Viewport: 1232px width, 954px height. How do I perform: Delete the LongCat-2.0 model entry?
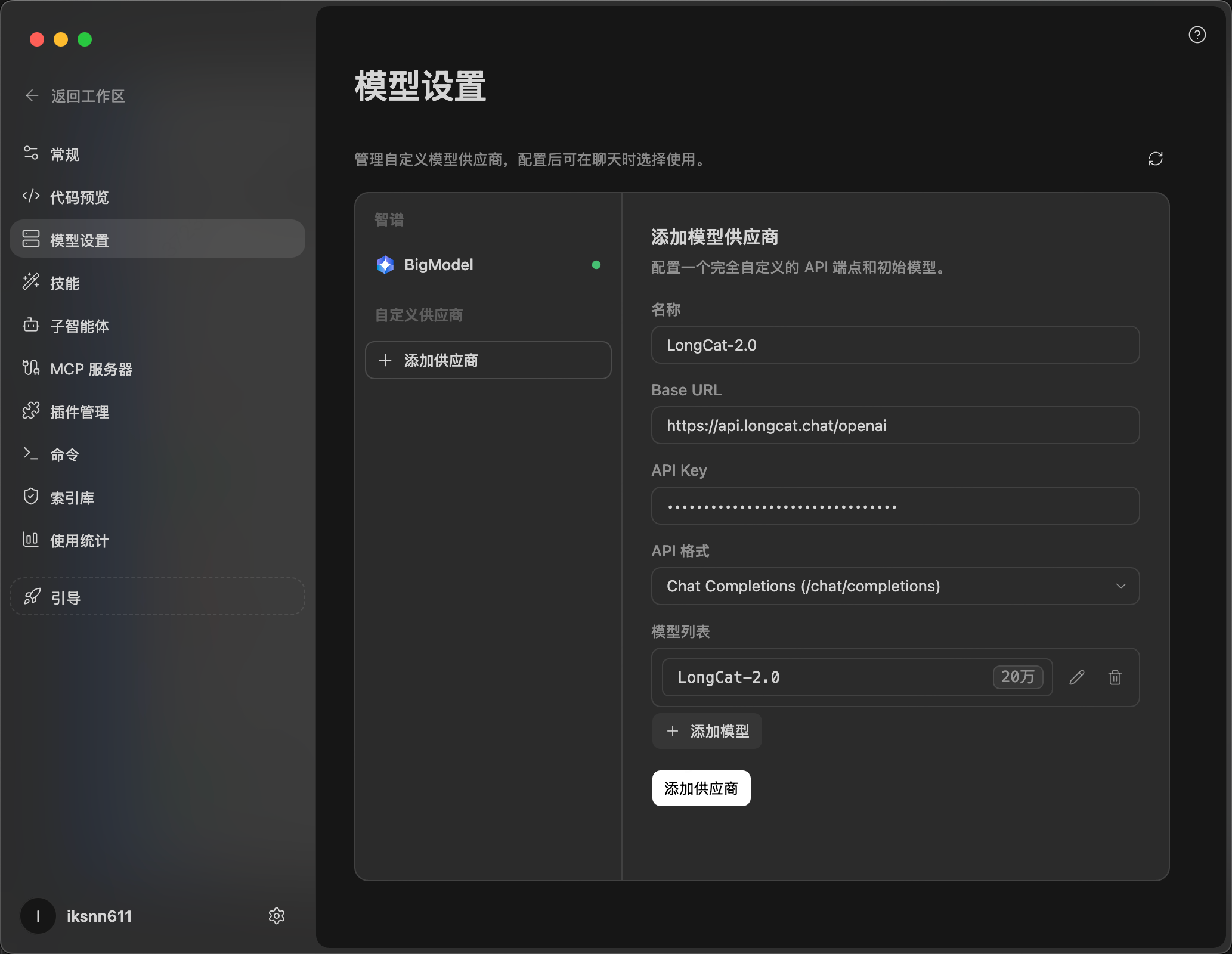click(1115, 677)
